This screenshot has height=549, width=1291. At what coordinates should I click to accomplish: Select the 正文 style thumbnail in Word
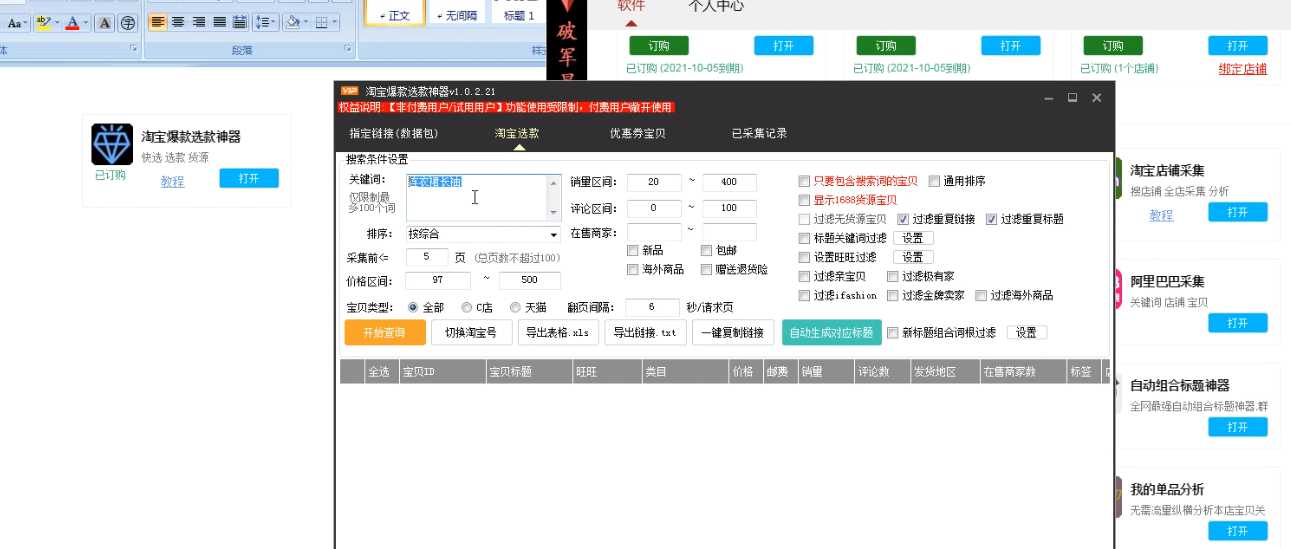(397, 12)
